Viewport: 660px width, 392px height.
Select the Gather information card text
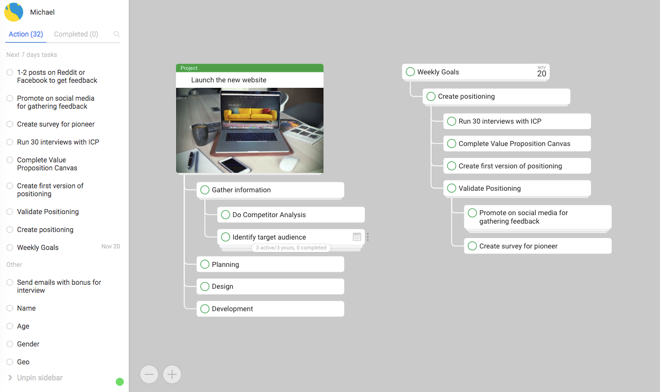point(241,190)
